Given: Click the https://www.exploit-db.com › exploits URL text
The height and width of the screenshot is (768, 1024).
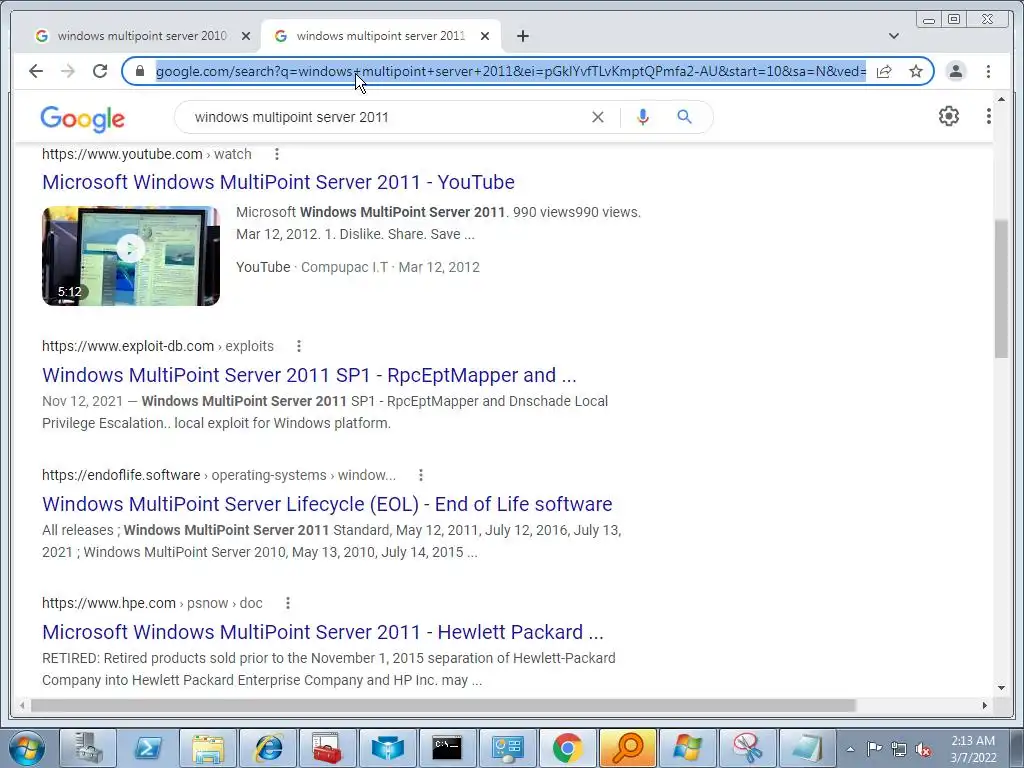Looking at the screenshot, I should (x=157, y=346).
